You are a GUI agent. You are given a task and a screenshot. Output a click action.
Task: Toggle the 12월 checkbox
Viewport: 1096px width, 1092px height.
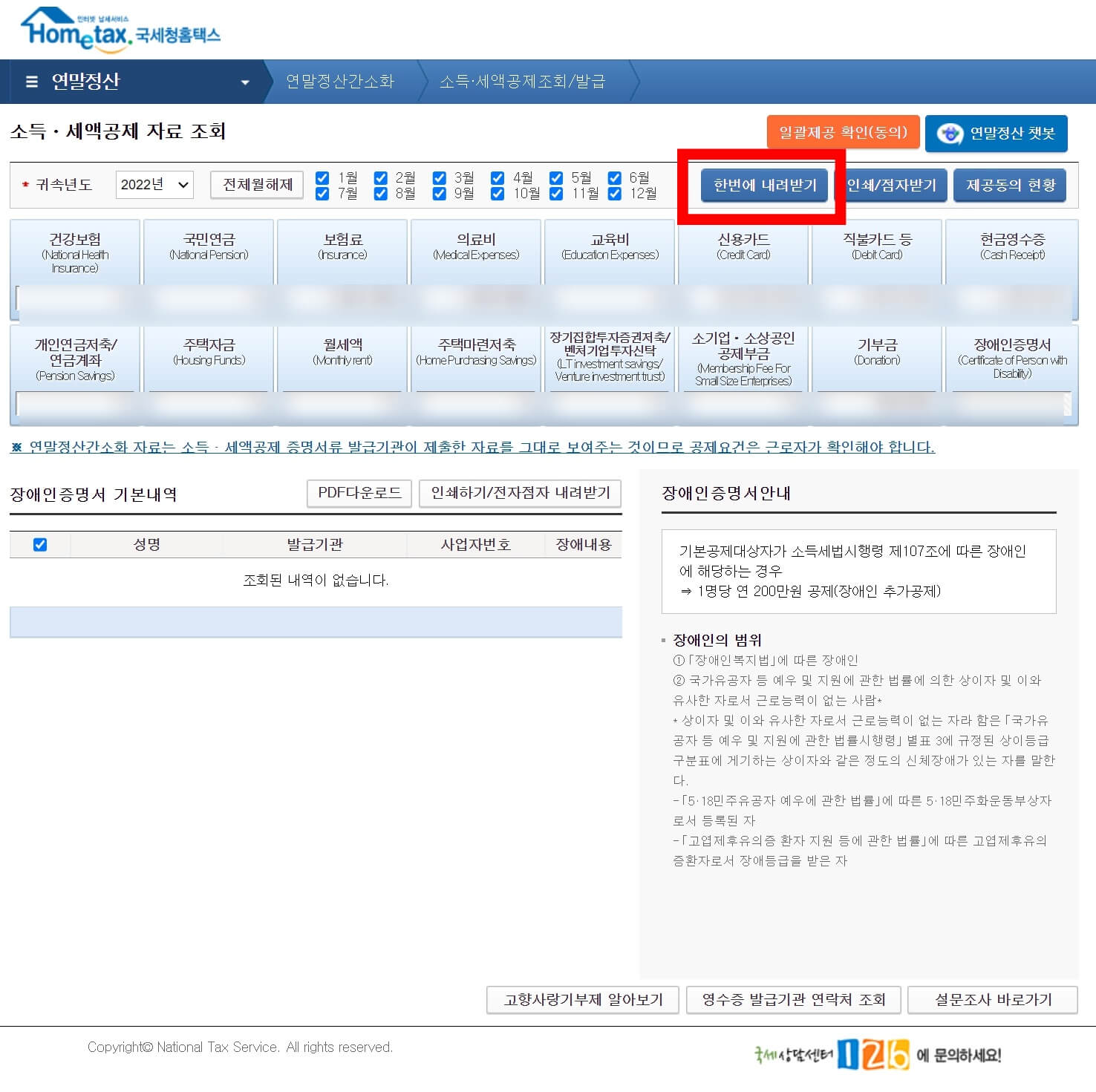[x=614, y=194]
